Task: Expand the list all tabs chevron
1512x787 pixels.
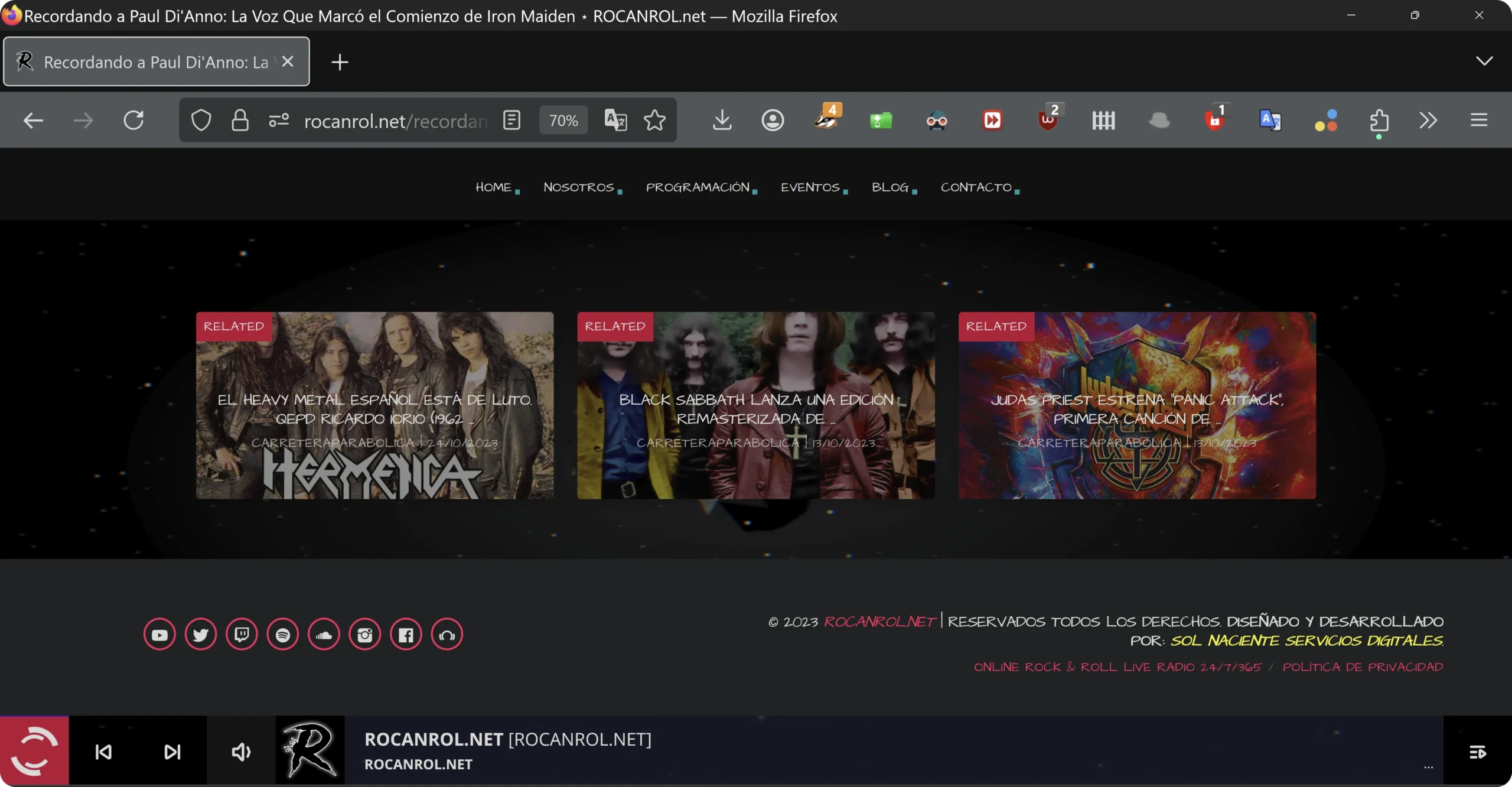Action: [1484, 61]
